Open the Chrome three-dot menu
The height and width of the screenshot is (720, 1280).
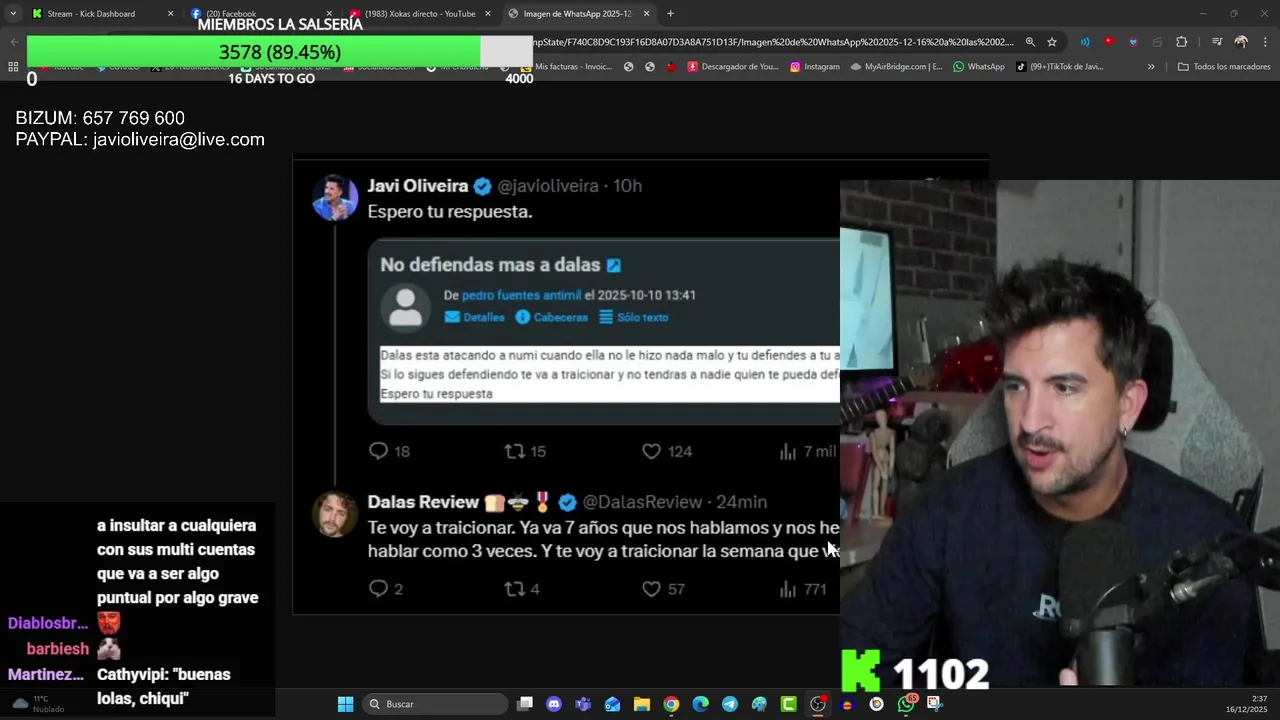pos(1266,42)
